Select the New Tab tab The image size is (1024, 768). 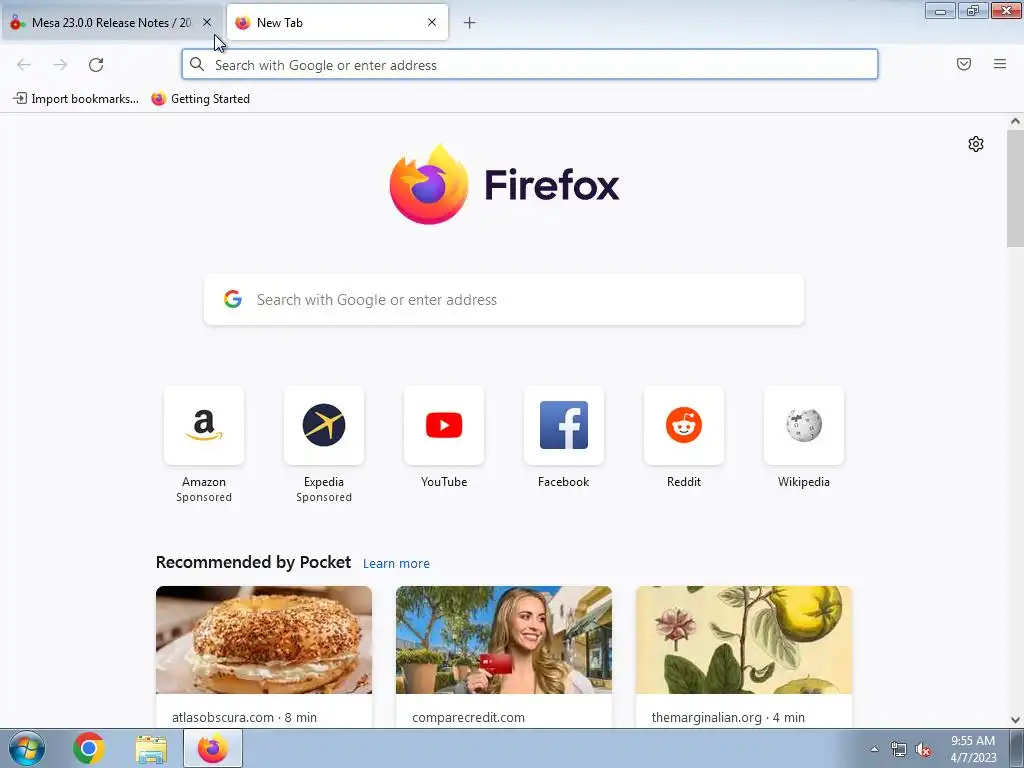tap(337, 23)
